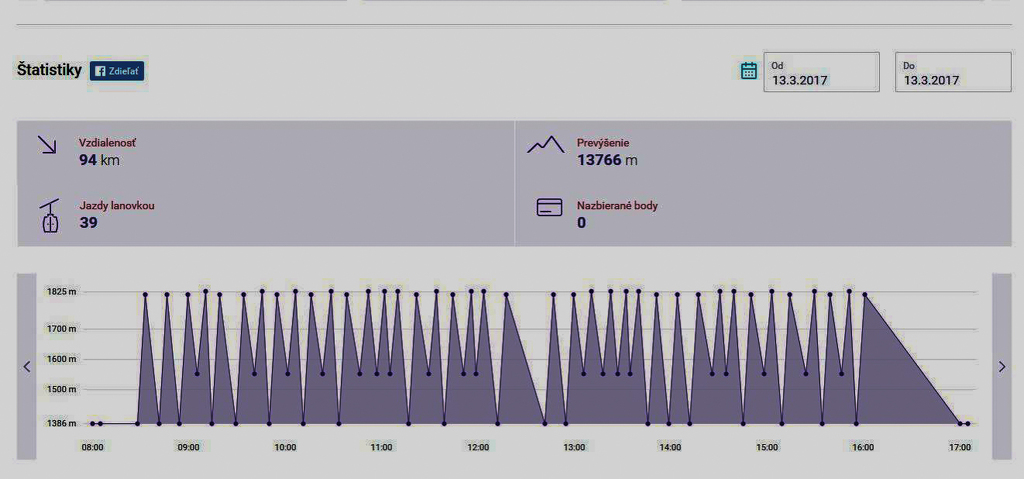Click the '1386 m' axis label

(x=61, y=423)
